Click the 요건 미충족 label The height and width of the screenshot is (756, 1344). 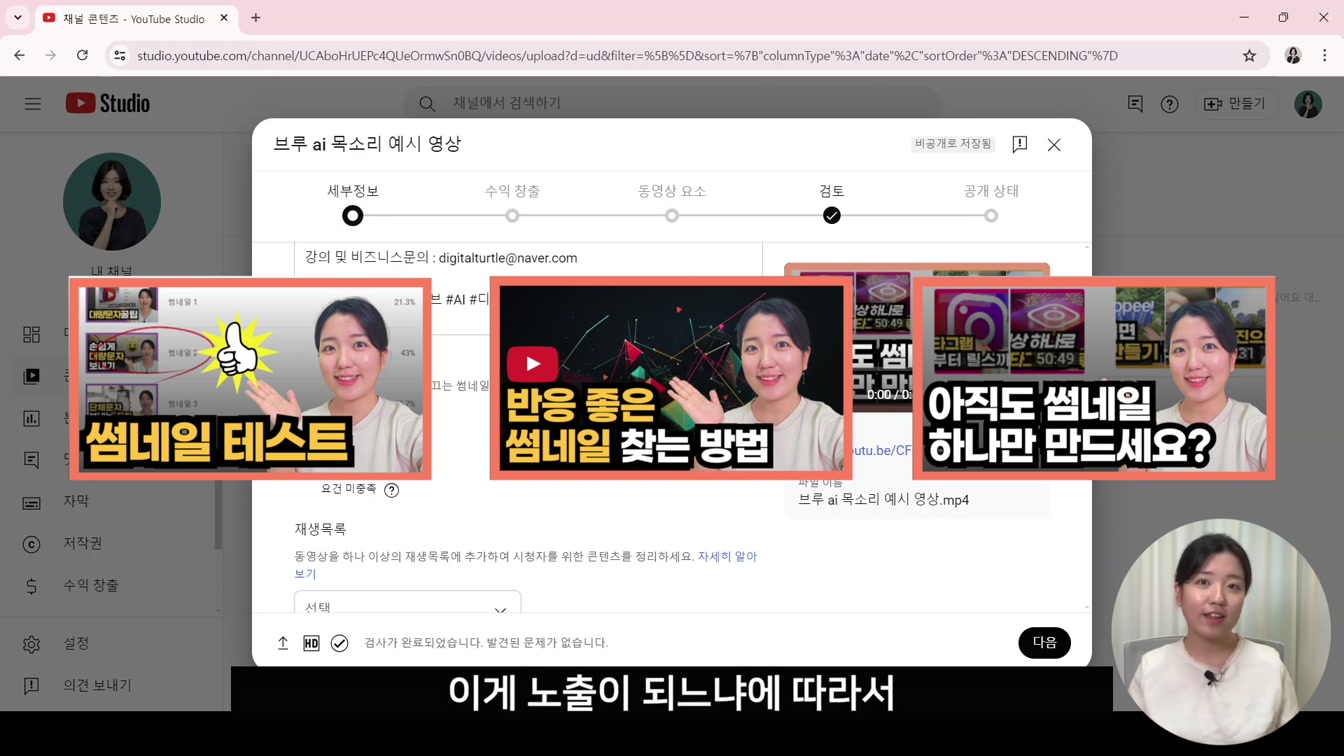pos(348,489)
